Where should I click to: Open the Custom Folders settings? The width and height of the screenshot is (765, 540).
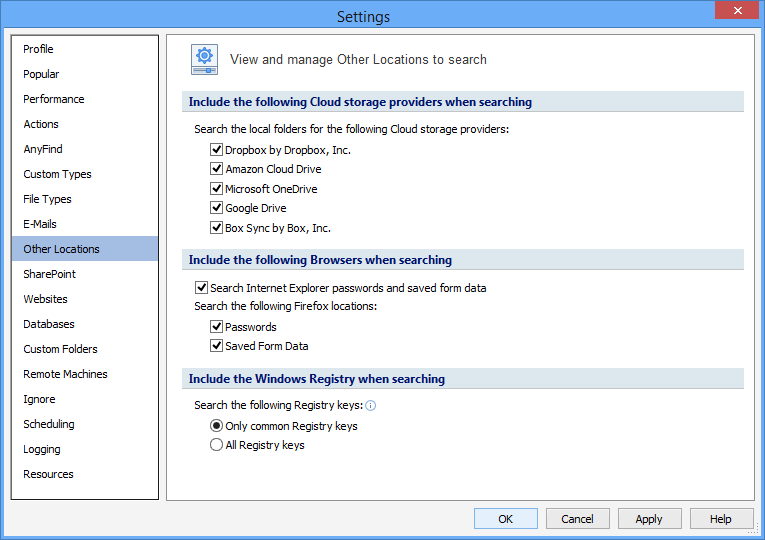(x=60, y=349)
